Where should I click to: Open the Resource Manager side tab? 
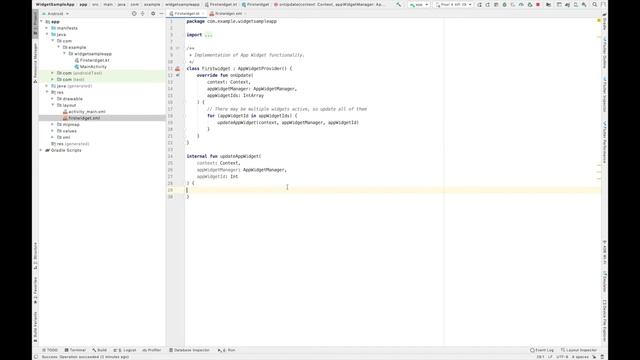tap(35, 63)
